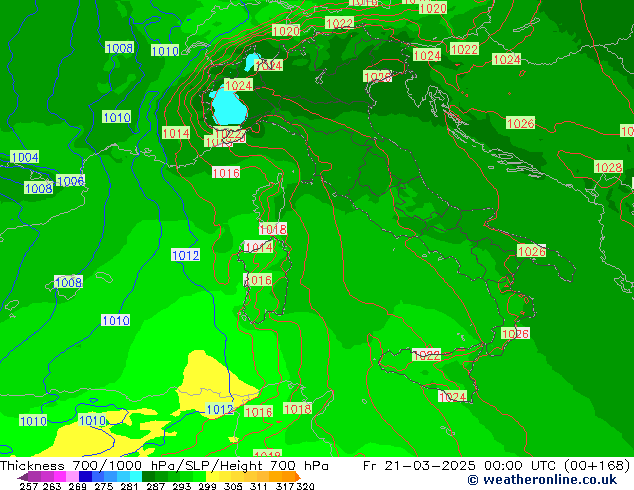Screen dimensions: 634x490
Task: Click the legend value 263
Action: point(52,486)
